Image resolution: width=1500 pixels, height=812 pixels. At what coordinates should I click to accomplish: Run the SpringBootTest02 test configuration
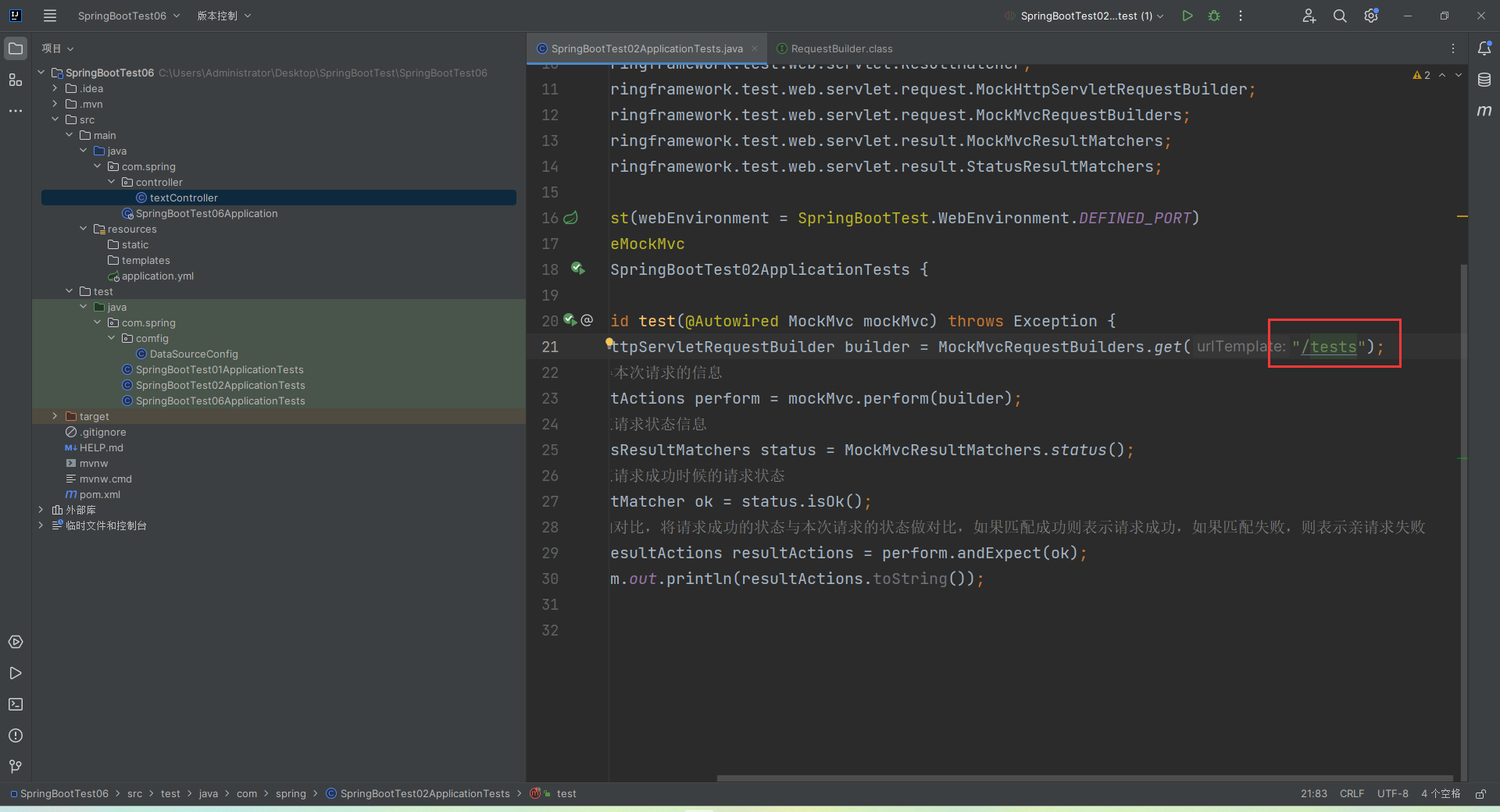click(x=1187, y=16)
